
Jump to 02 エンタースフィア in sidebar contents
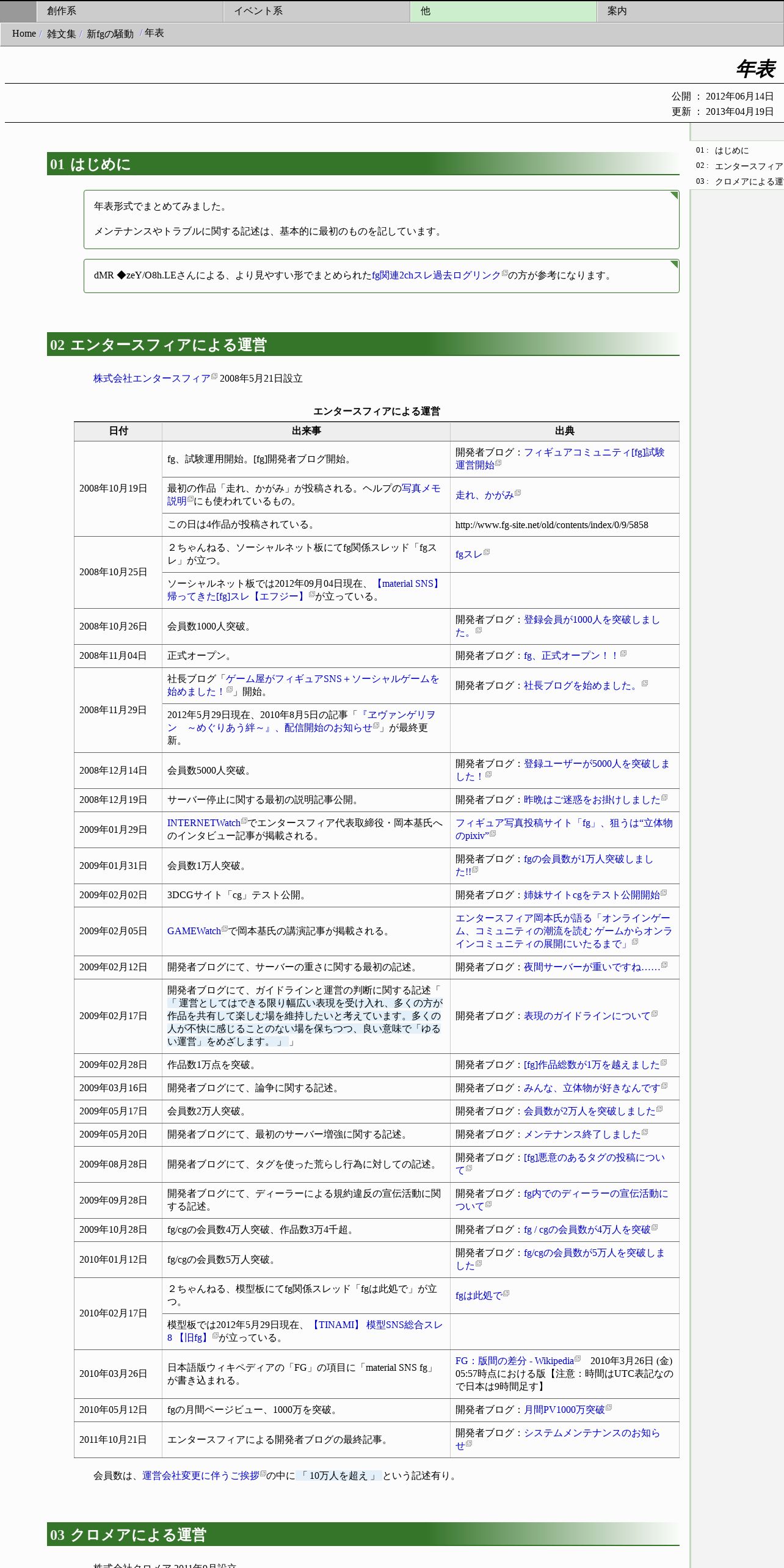(x=749, y=166)
